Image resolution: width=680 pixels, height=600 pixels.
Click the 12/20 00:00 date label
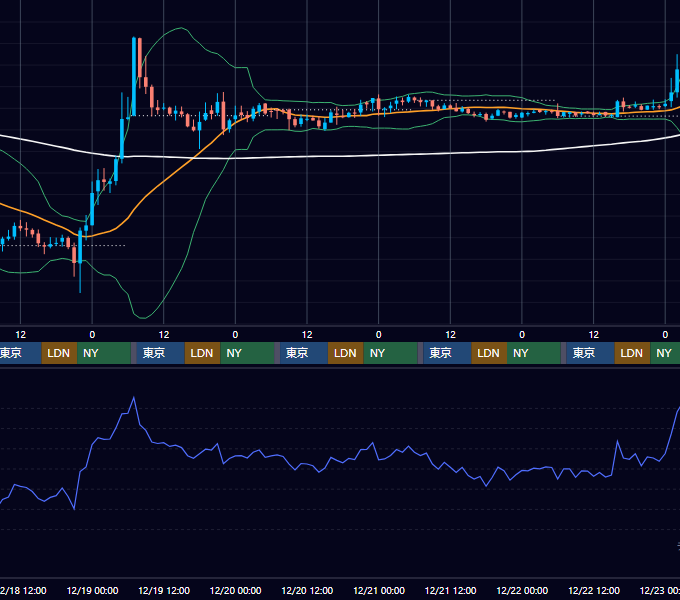(x=235, y=590)
